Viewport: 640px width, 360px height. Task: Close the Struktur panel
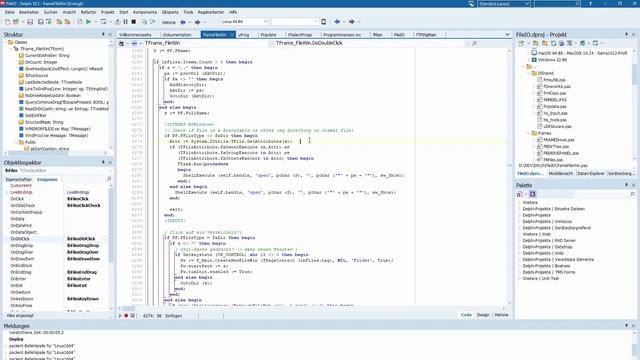pos(110,35)
